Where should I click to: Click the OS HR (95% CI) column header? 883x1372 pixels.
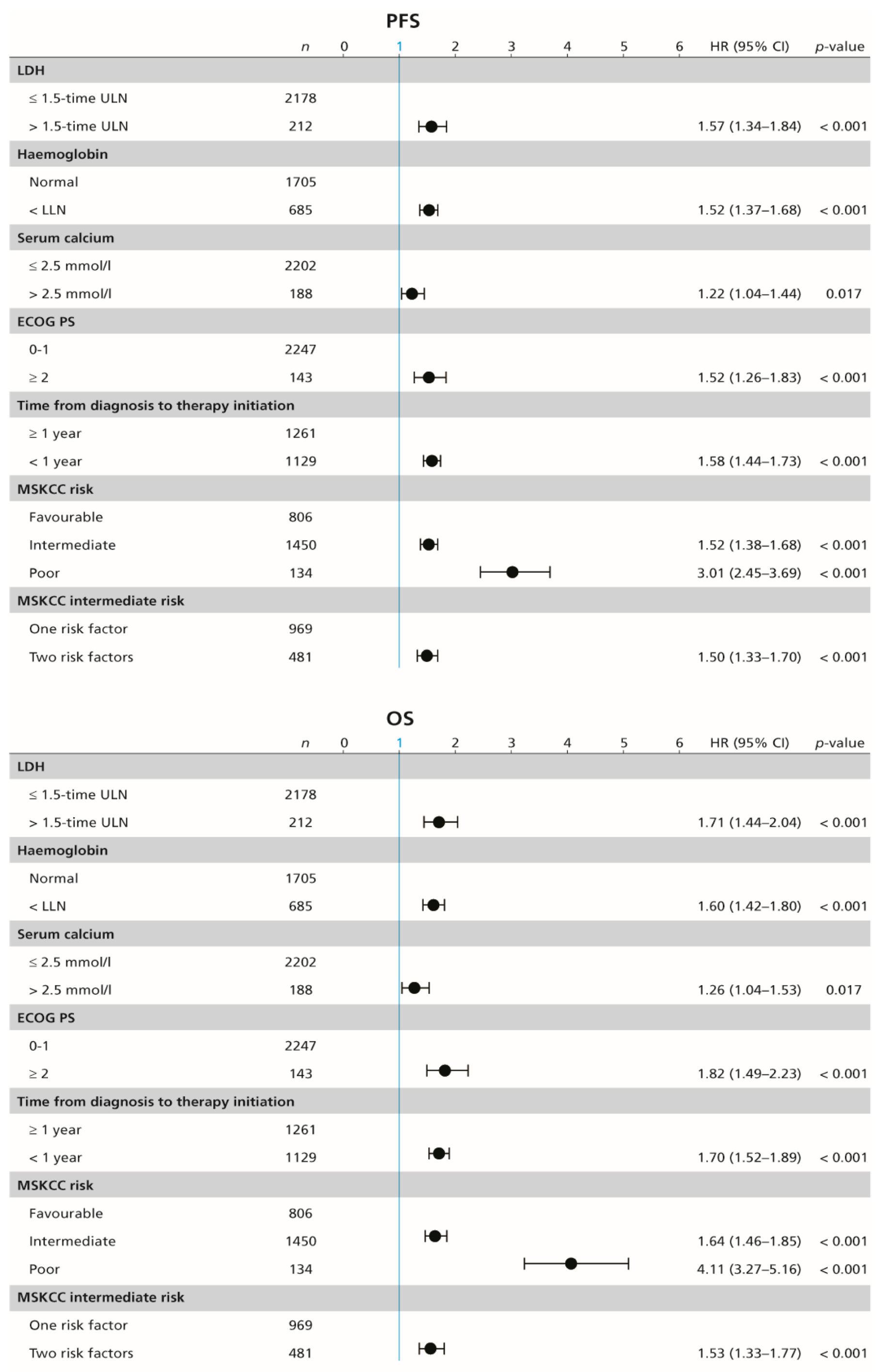[x=749, y=743]
